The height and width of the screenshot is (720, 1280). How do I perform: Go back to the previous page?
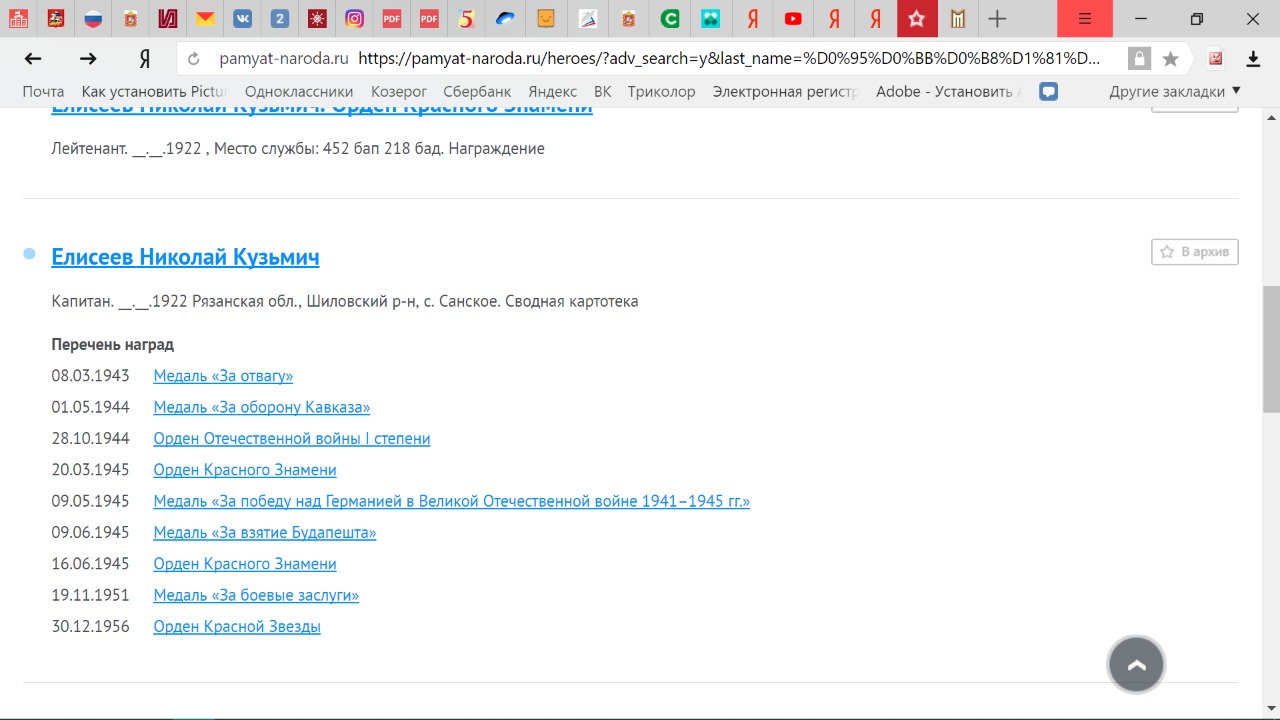coord(33,59)
